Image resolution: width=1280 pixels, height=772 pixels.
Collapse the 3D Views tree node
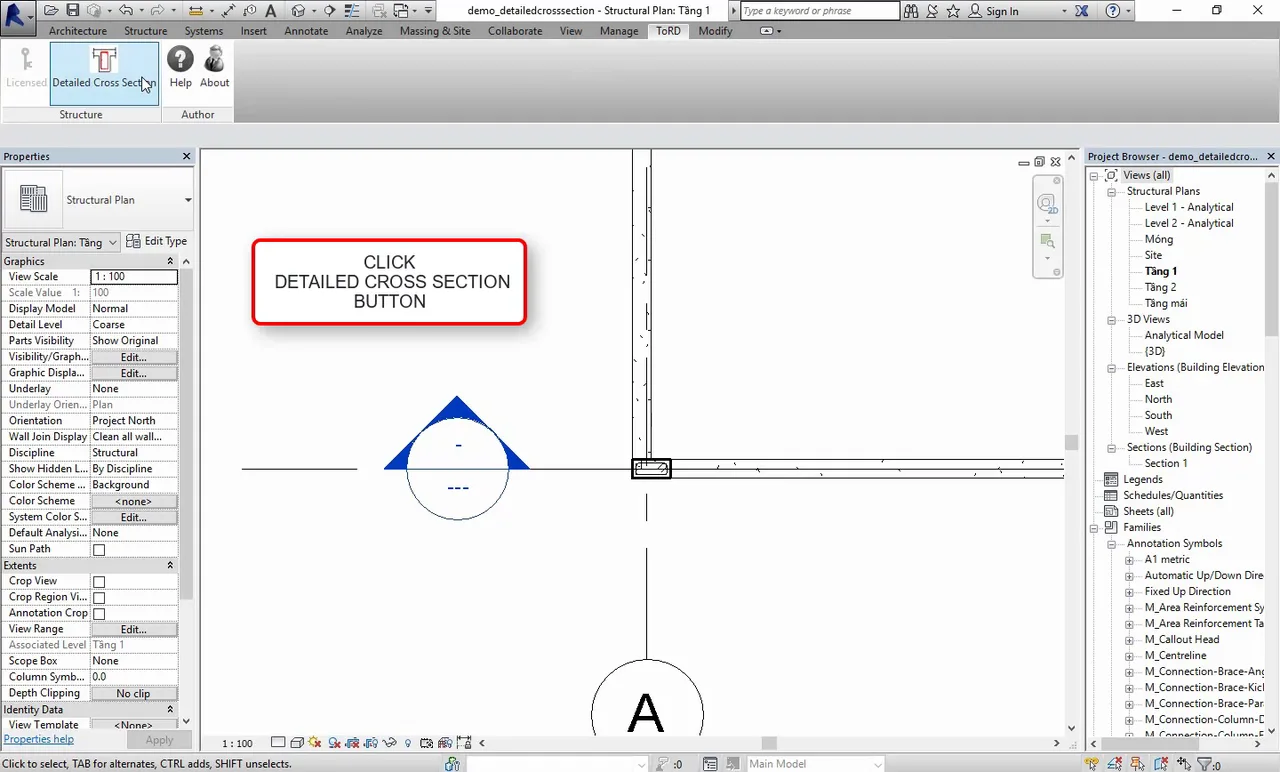[x=1111, y=319]
